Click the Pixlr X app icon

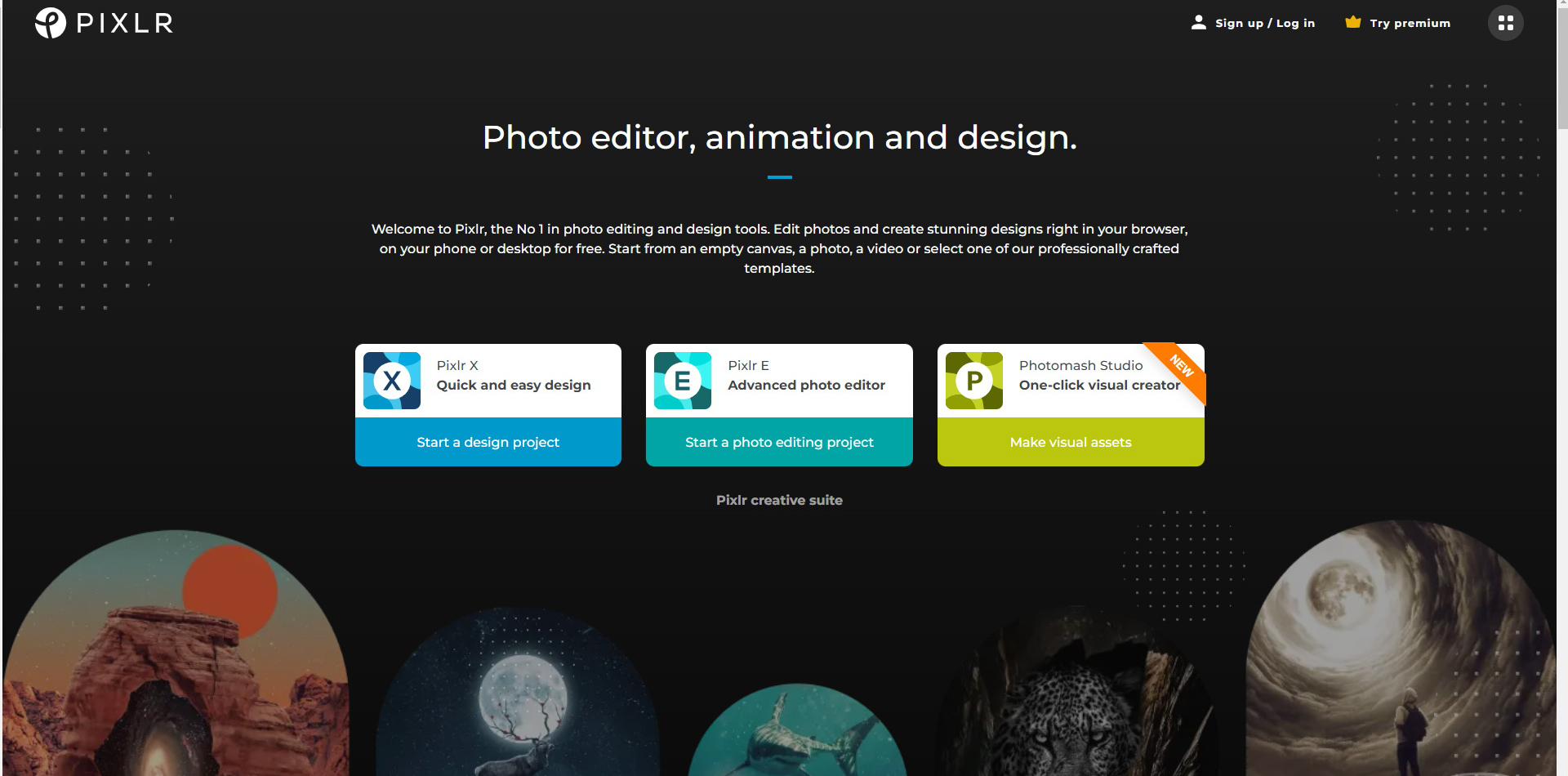(392, 381)
